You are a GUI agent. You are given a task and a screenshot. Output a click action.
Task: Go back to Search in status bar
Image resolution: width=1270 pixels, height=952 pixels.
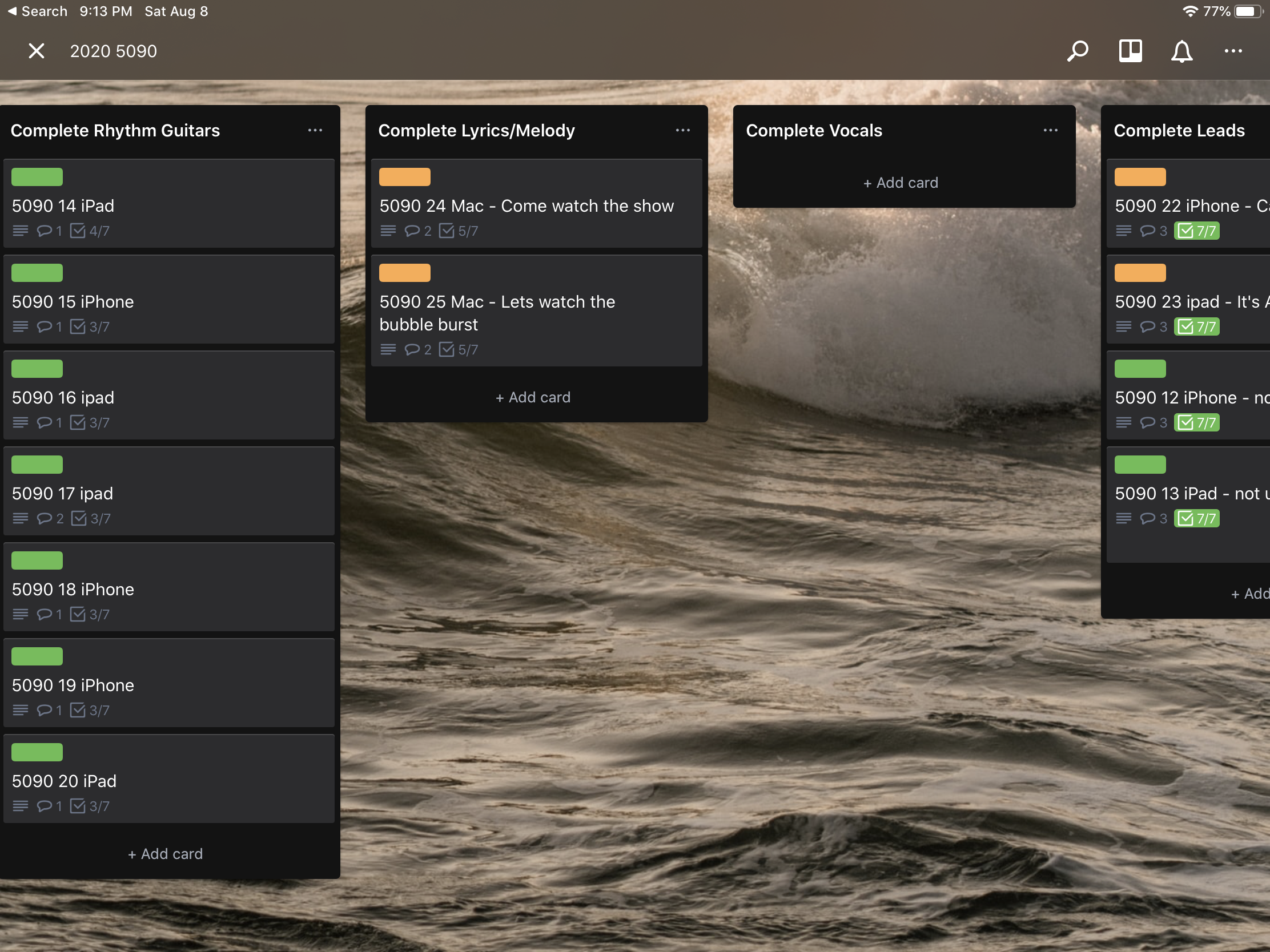tap(37, 11)
